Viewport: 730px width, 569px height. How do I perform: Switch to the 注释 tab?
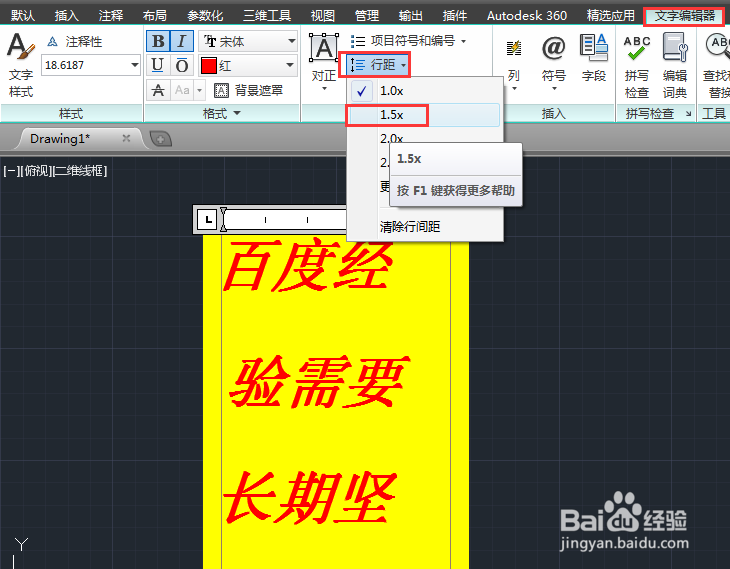pyautogui.click(x=111, y=15)
